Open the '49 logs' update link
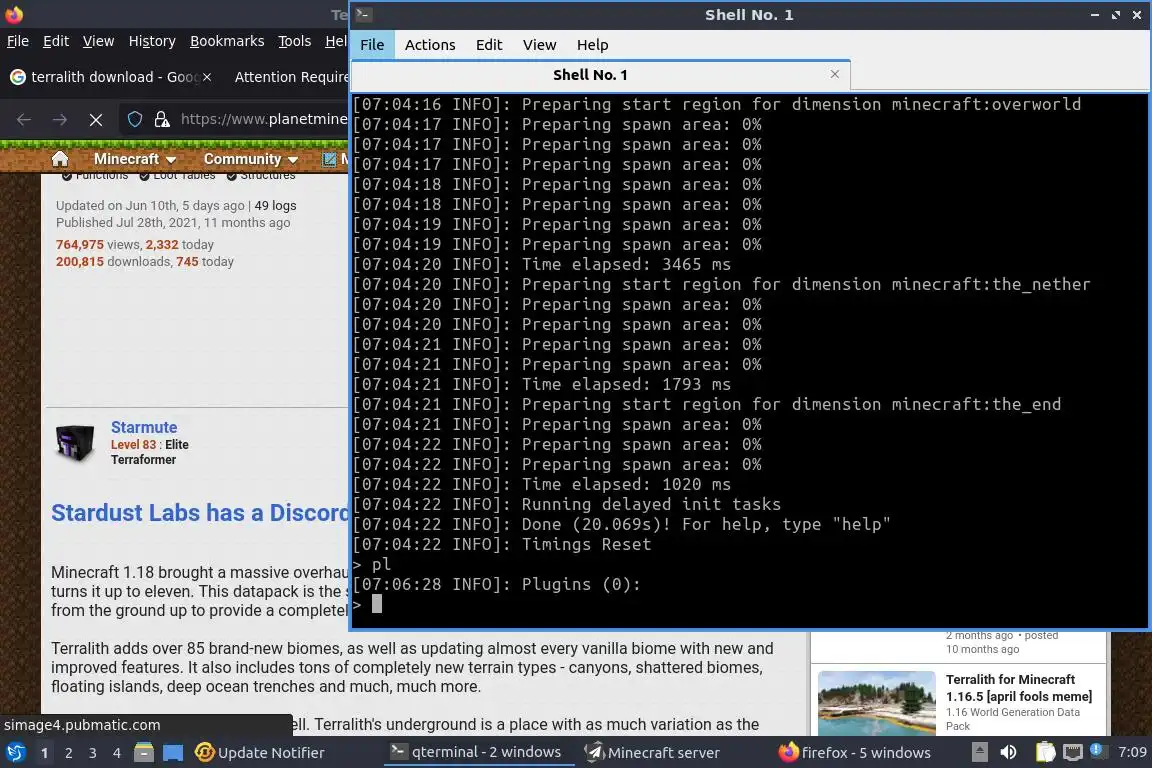Image resolution: width=1152 pixels, height=768 pixels. [x=276, y=206]
